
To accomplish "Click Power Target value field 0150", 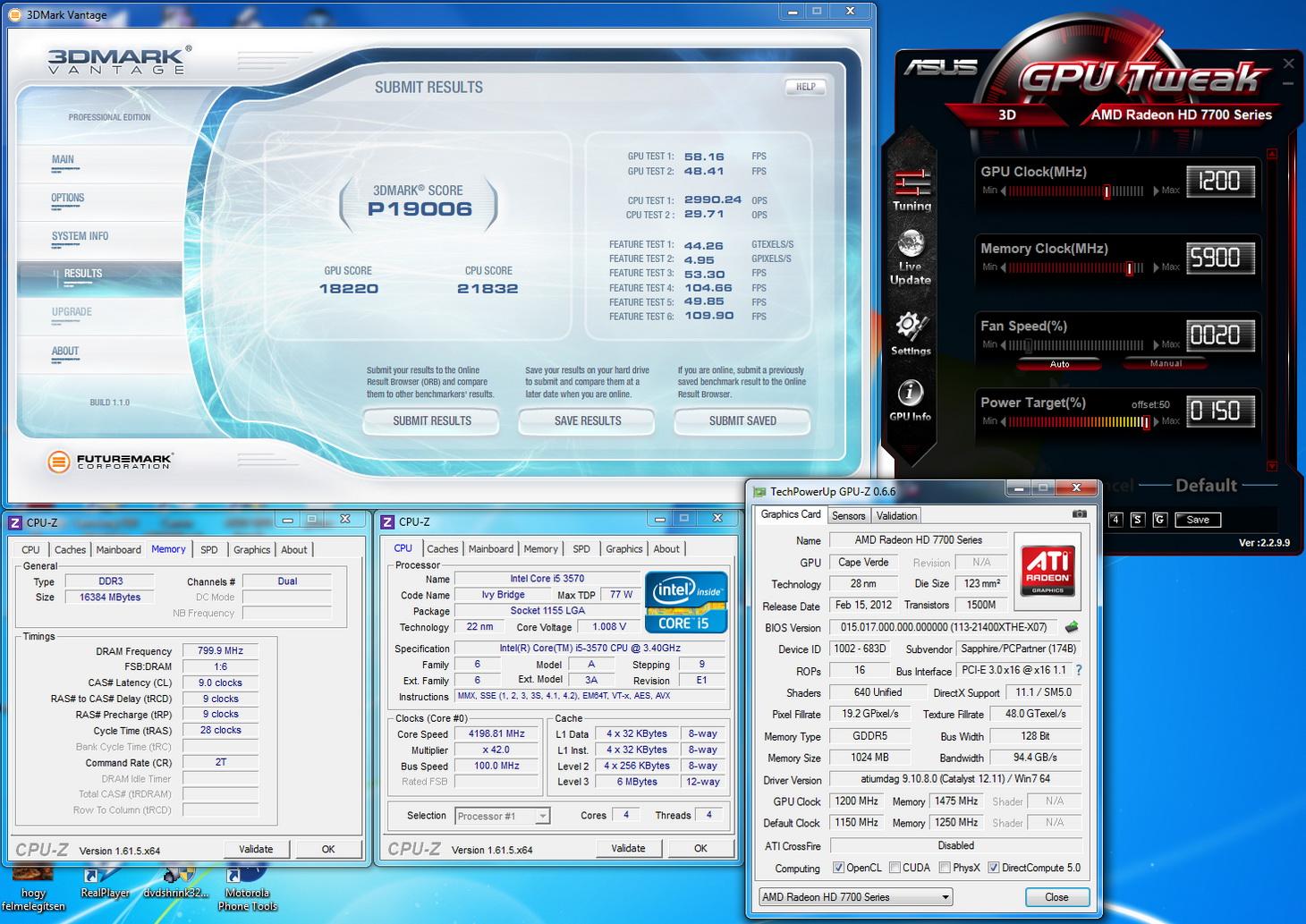I will tap(1220, 411).
